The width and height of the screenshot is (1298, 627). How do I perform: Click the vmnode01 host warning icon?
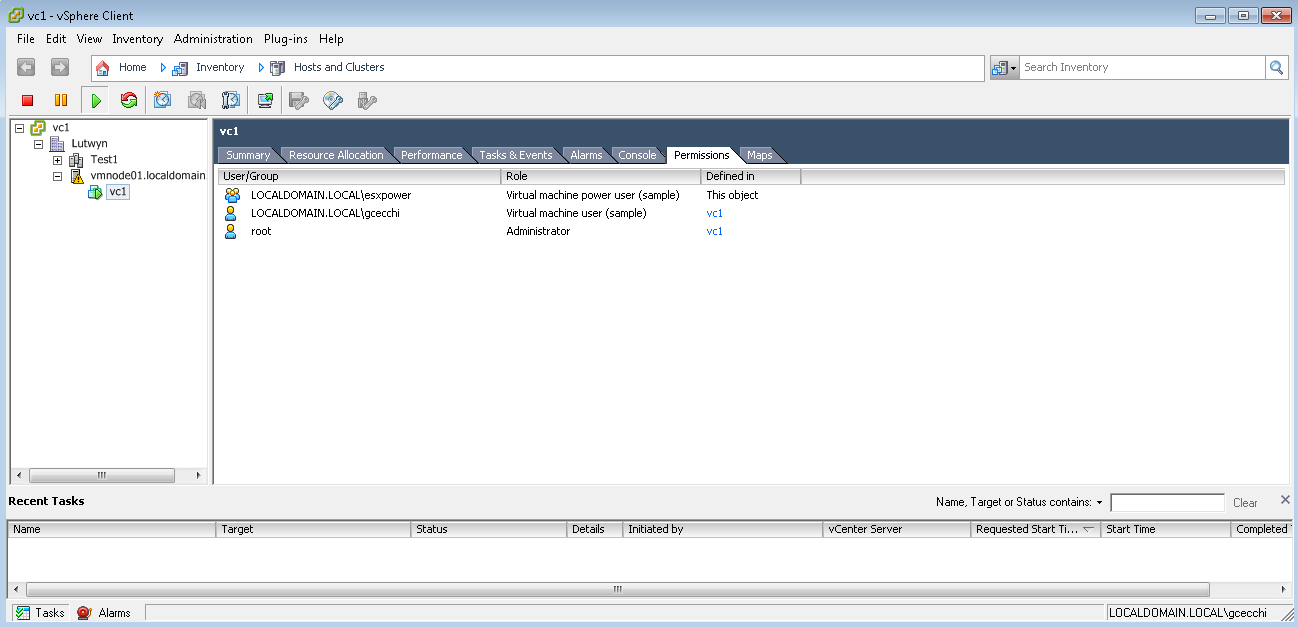coord(77,176)
